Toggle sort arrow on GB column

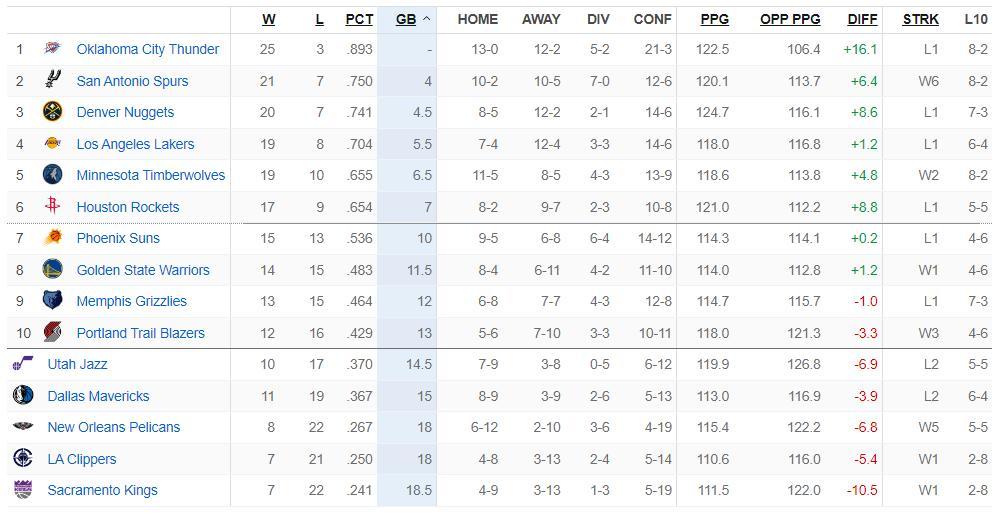point(426,19)
